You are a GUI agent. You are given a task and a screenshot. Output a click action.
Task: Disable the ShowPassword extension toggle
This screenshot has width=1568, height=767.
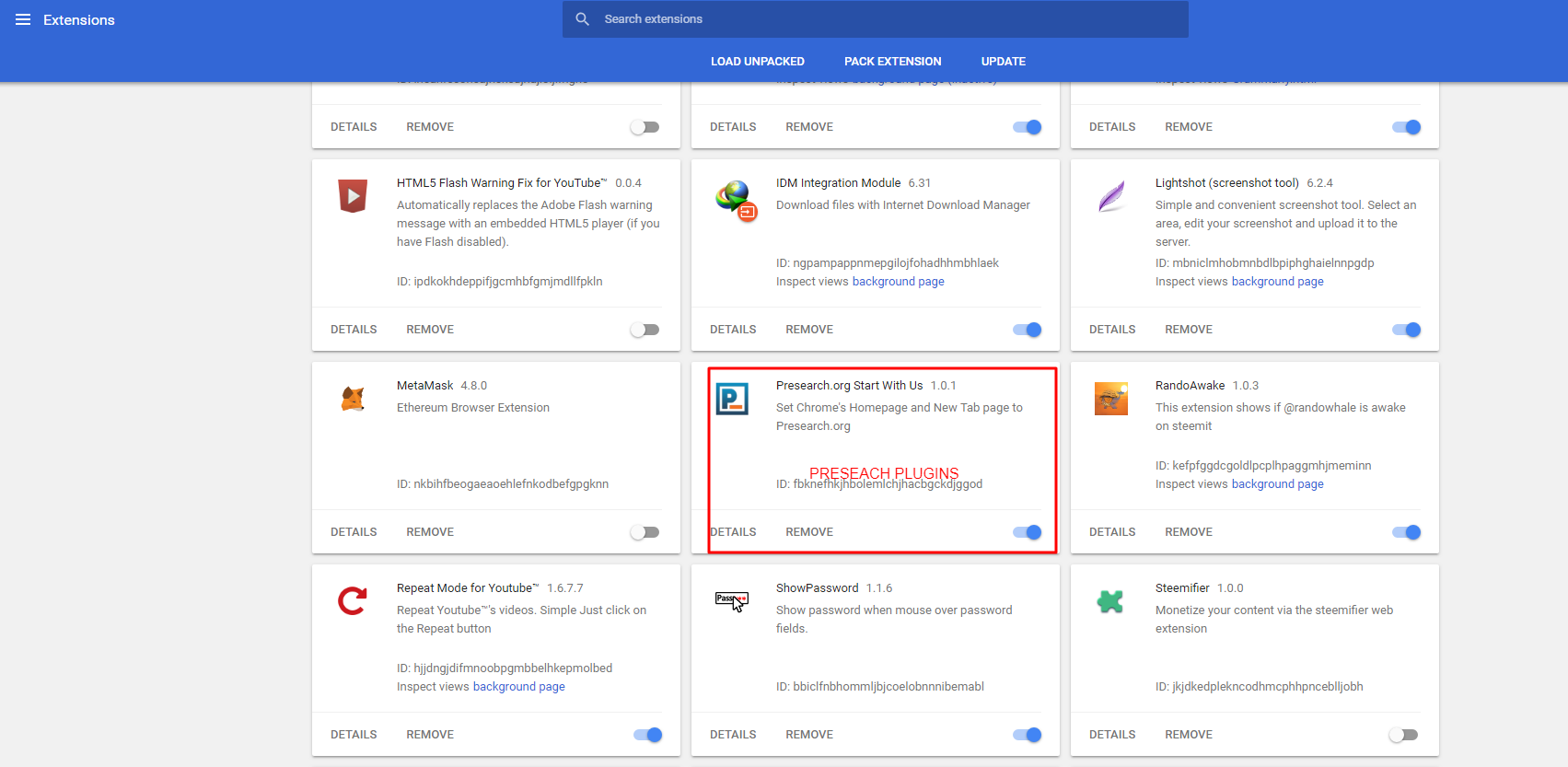tap(1028, 735)
